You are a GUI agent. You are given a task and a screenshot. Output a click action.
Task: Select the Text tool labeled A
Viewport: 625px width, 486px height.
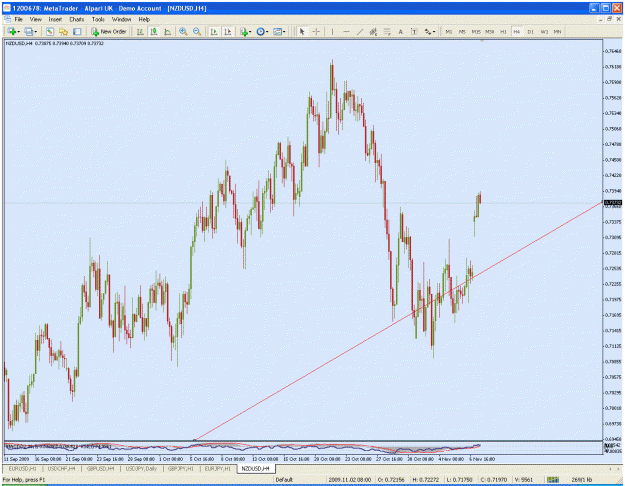pos(401,31)
